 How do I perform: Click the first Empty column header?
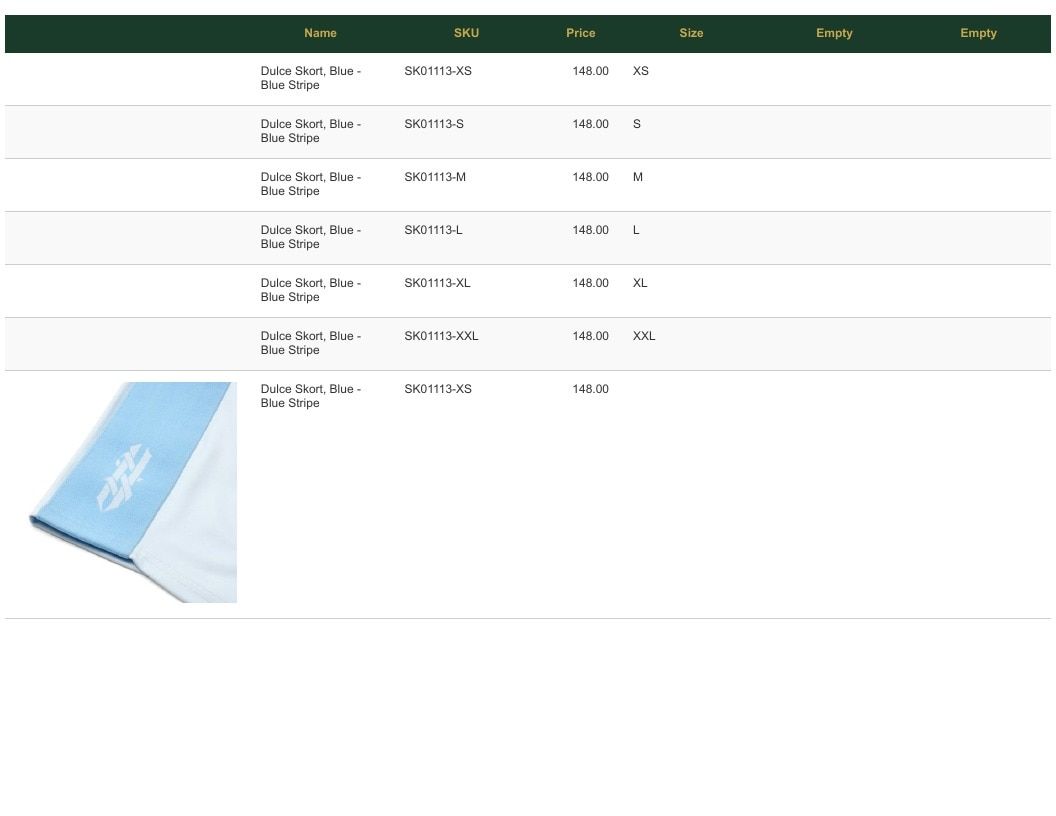[x=834, y=33]
